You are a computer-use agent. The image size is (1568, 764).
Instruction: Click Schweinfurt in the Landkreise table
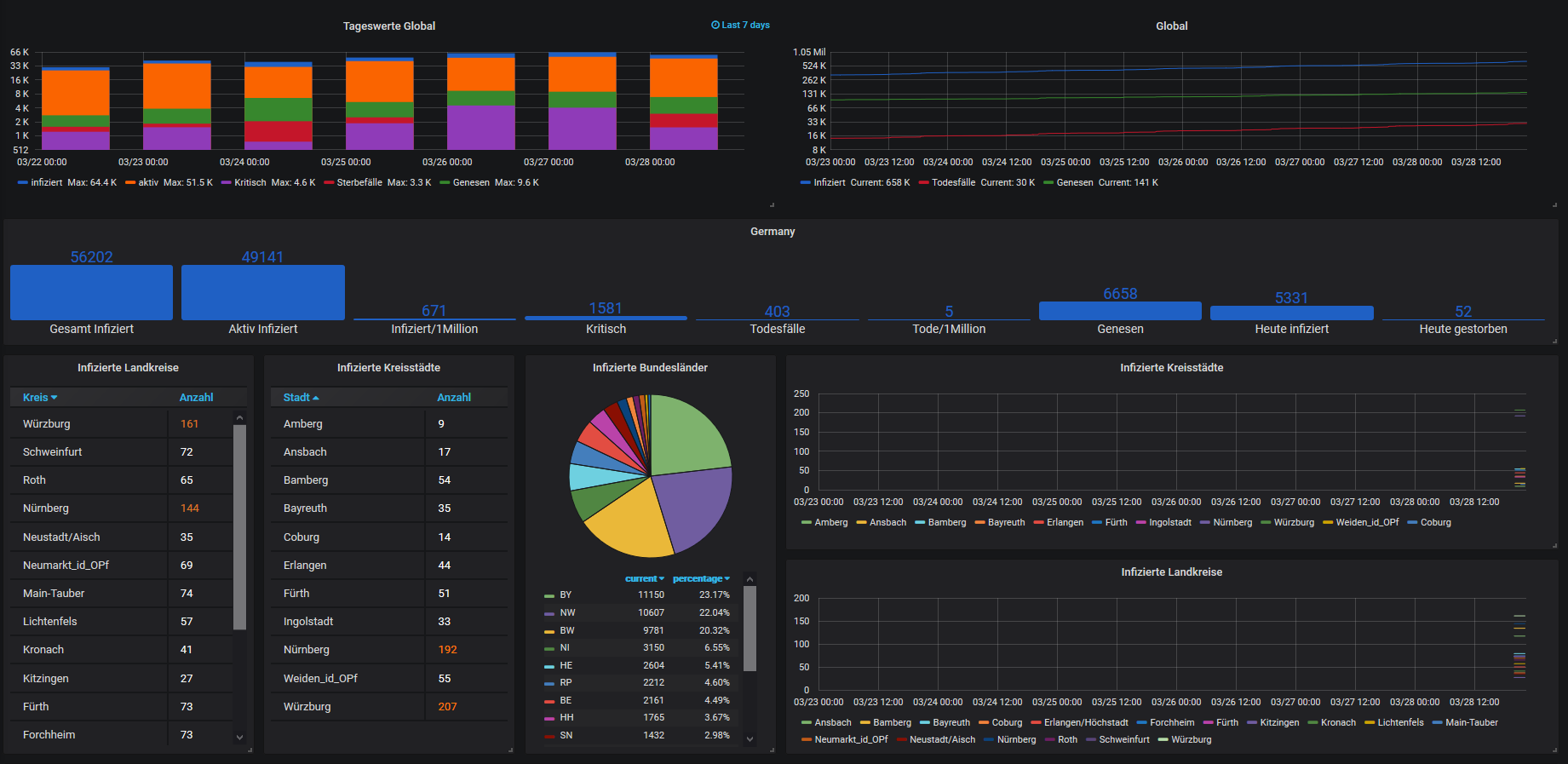tap(52, 452)
